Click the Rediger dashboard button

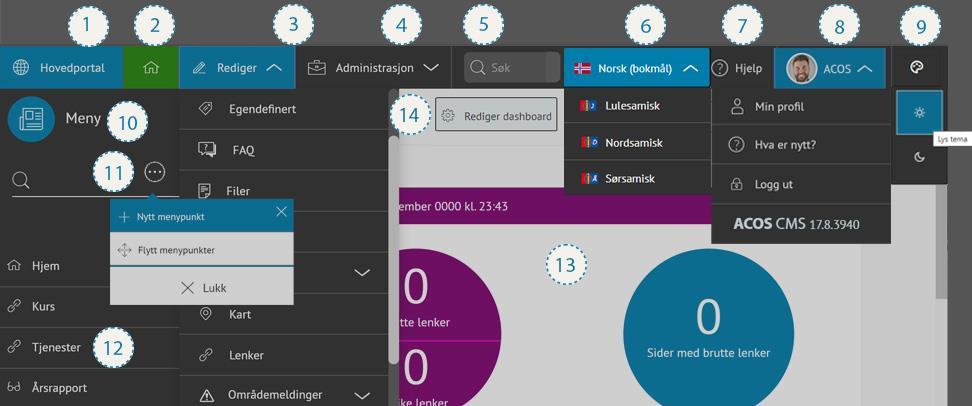497,116
